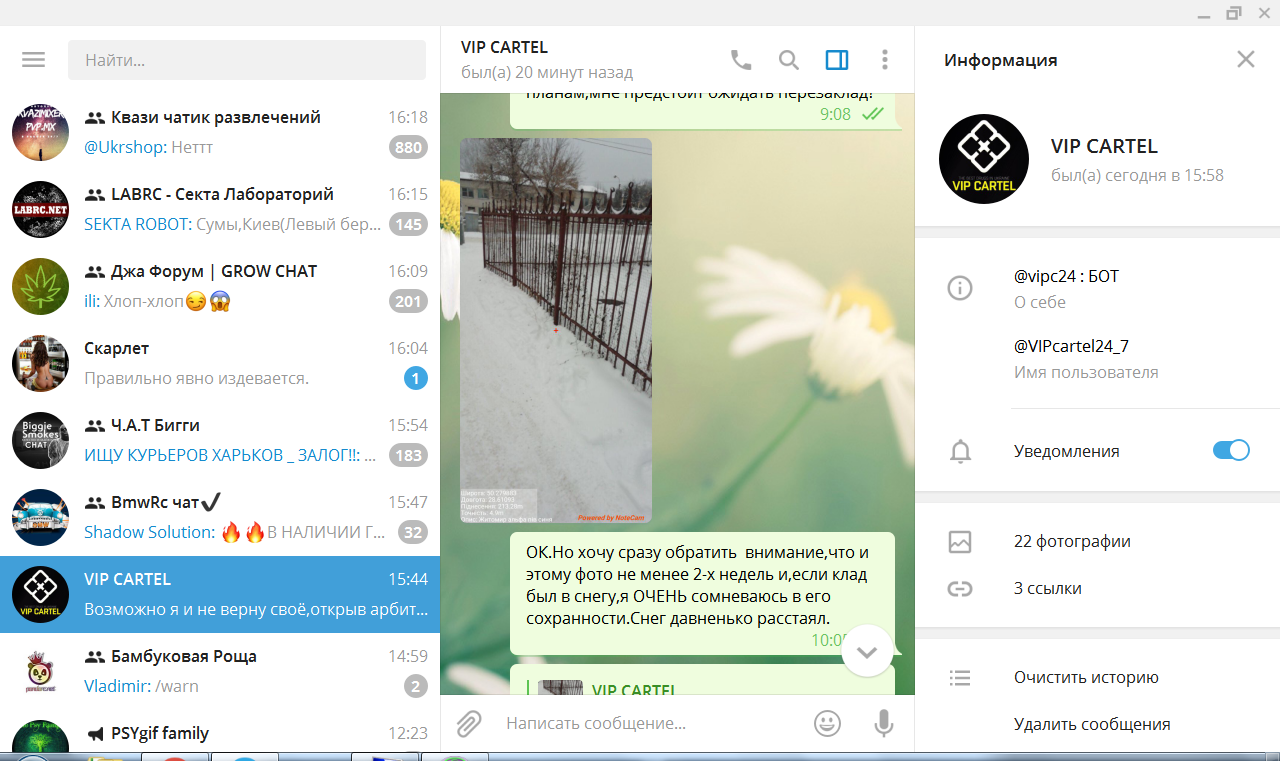Click the LABRC.NET avatar
The height and width of the screenshot is (761, 1280).
pyautogui.click(x=40, y=209)
